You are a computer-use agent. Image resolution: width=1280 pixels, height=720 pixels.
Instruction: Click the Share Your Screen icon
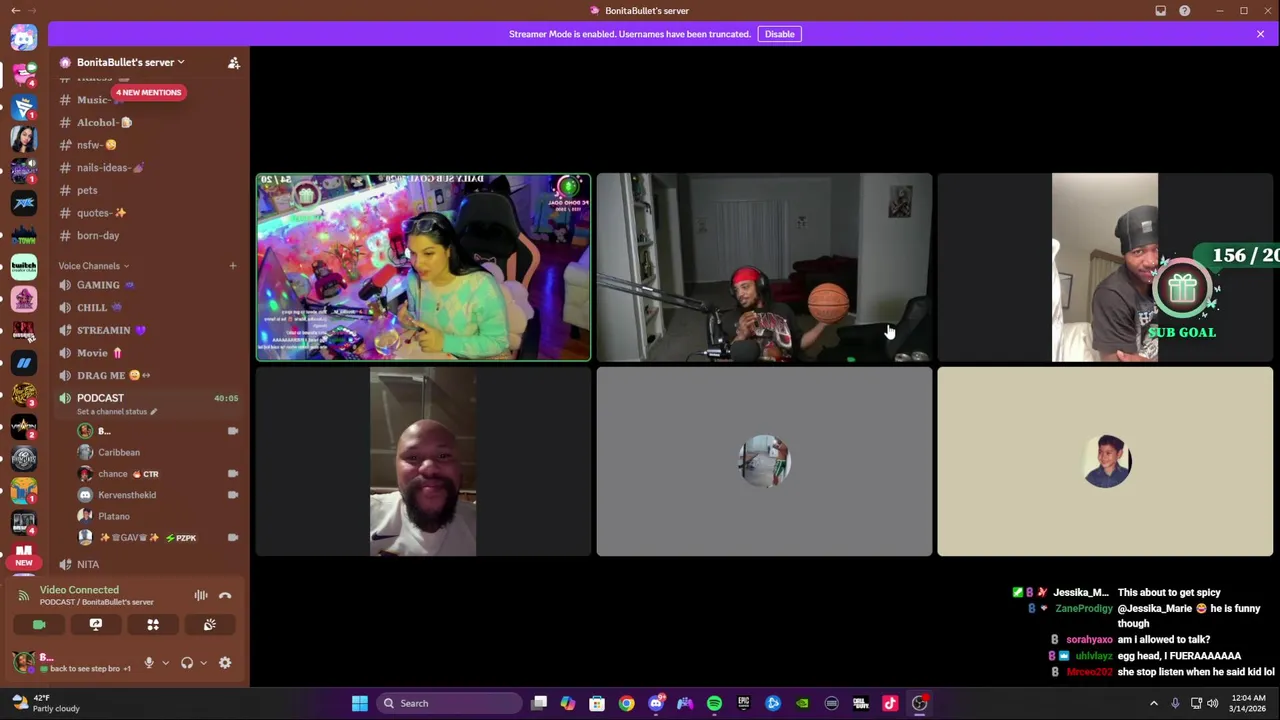pos(96,625)
